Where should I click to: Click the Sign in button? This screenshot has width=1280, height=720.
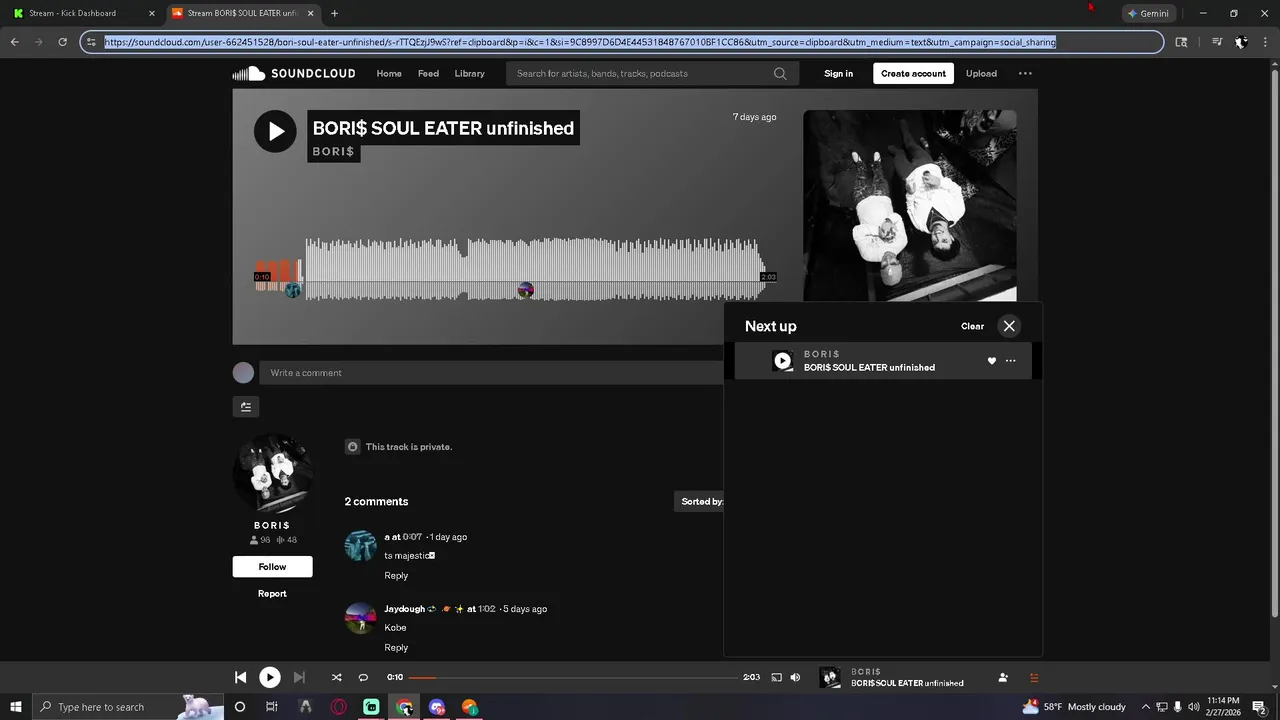point(838,73)
